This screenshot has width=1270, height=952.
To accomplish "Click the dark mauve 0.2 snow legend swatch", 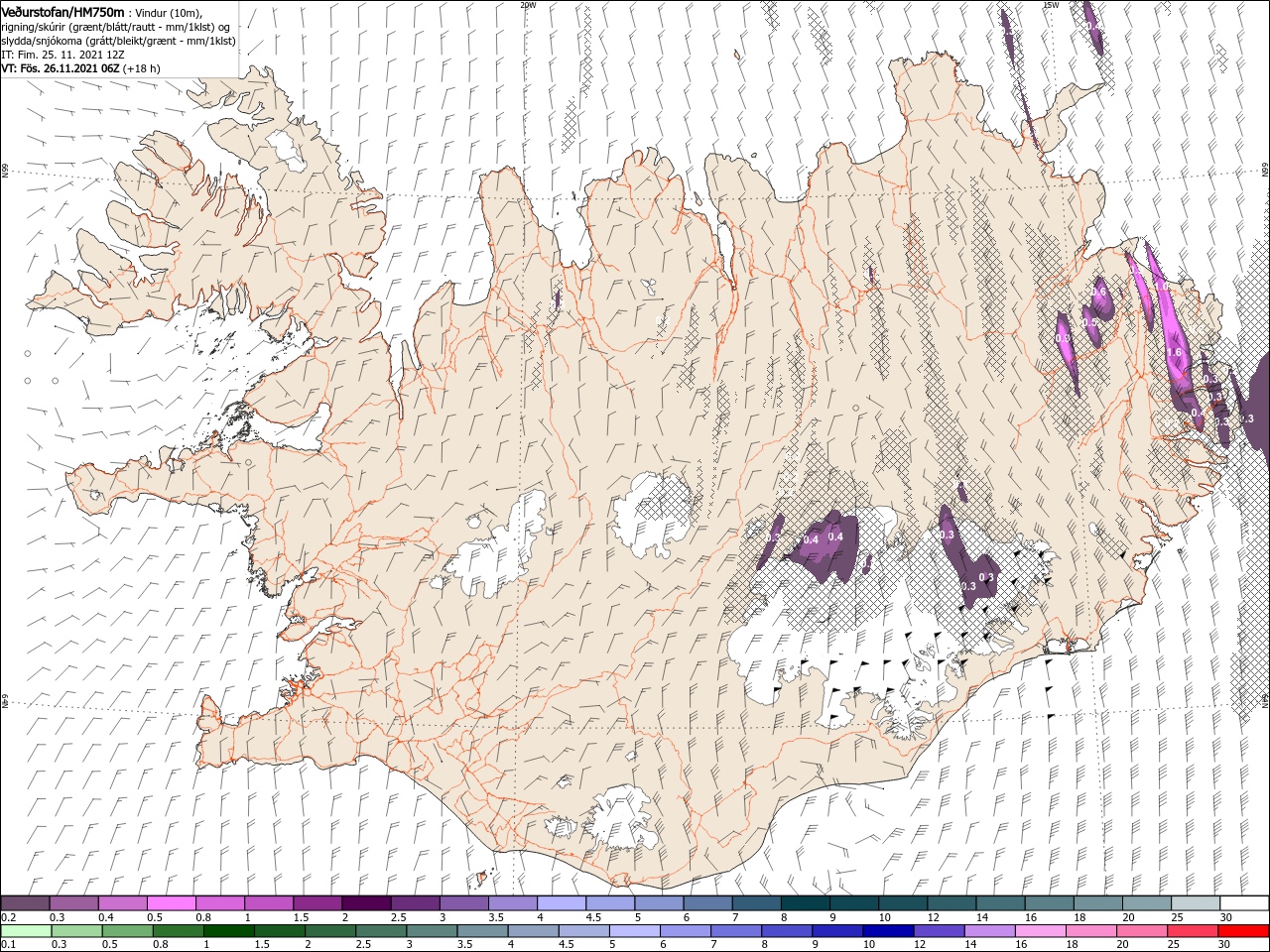I will pos(26,903).
